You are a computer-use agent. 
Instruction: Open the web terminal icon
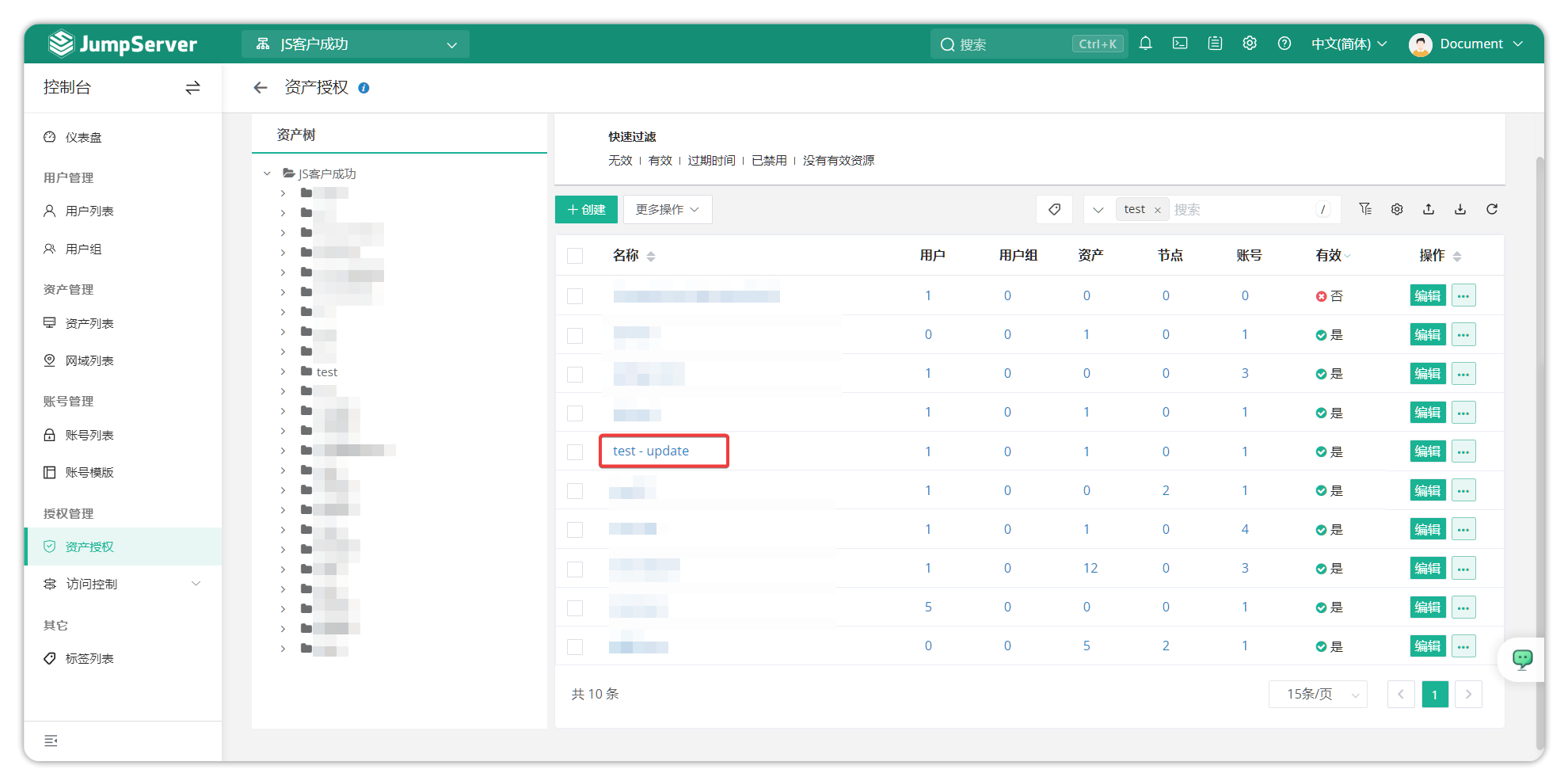click(1180, 44)
